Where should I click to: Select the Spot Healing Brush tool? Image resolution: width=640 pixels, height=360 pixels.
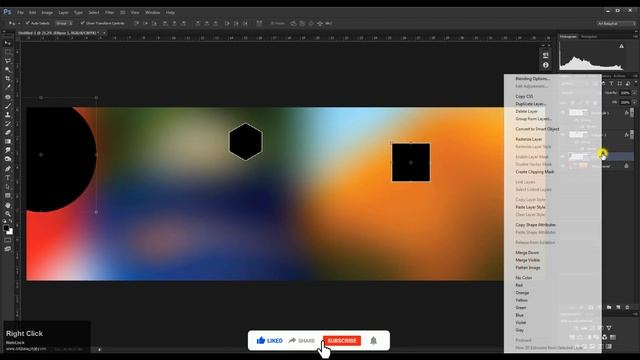8,97
